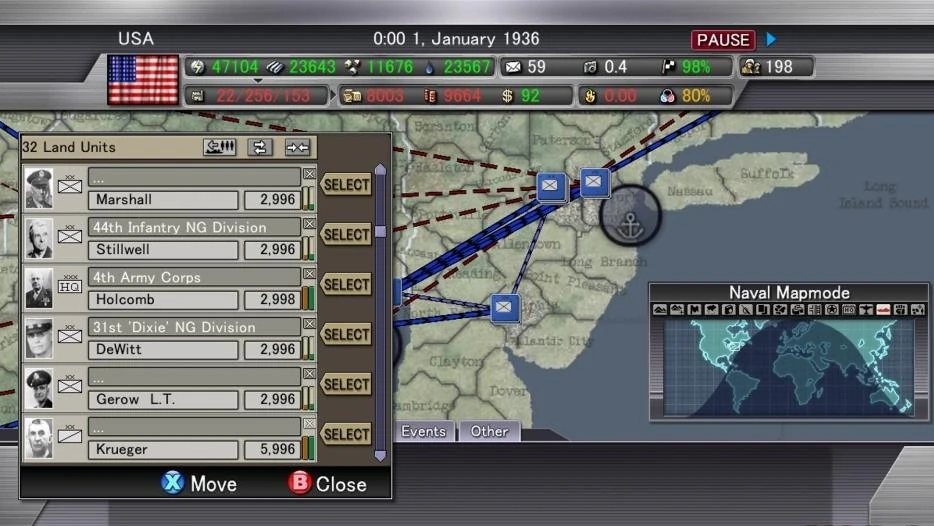Click SELECT for DeWitt's 31st Dixie Division
This screenshot has width=934, height=526.
pyautogui.click(x=347, y=335)
